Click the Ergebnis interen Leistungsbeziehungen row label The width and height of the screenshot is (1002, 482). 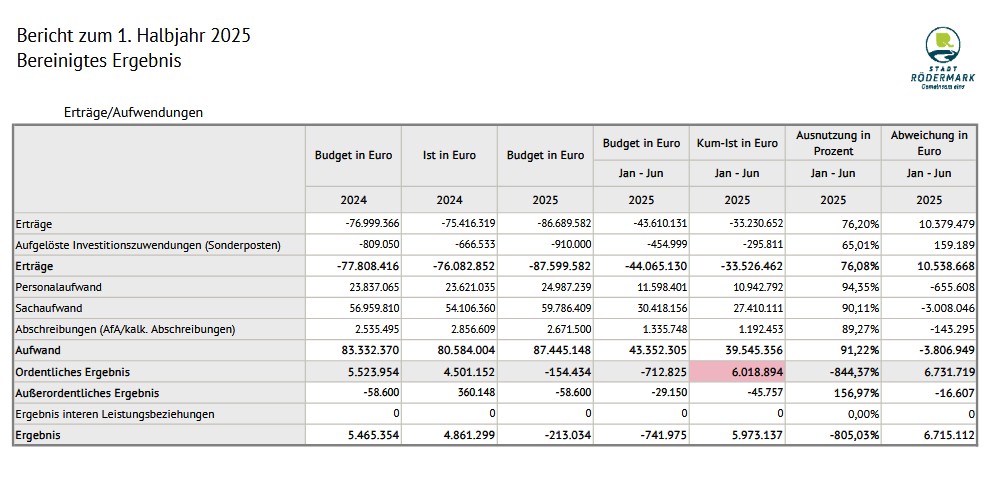pyautogui.click(x=115, y=414)
